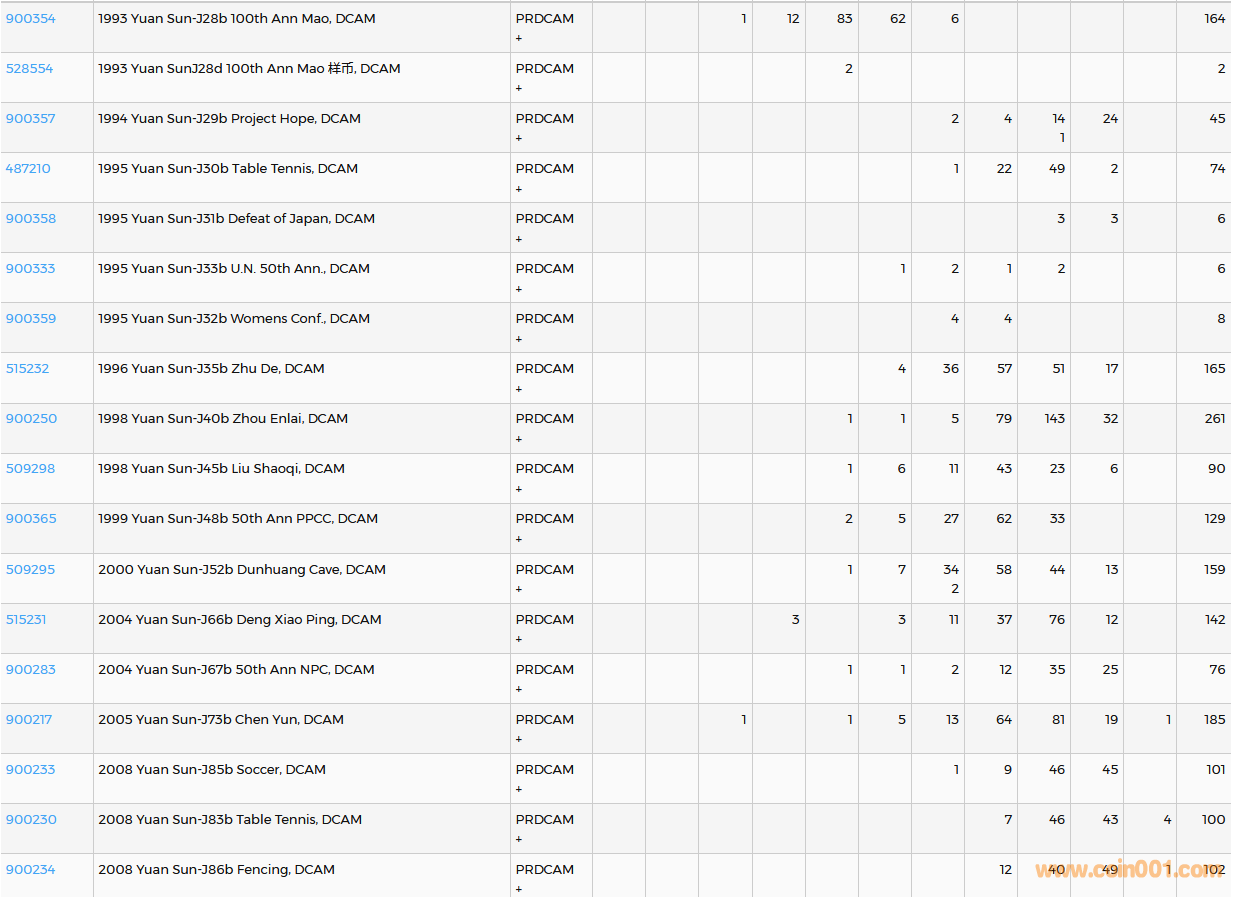1235x897 pixels.
Task: Expand the plus for 50th Ann PPCC row
Action: tap(518, 539)
